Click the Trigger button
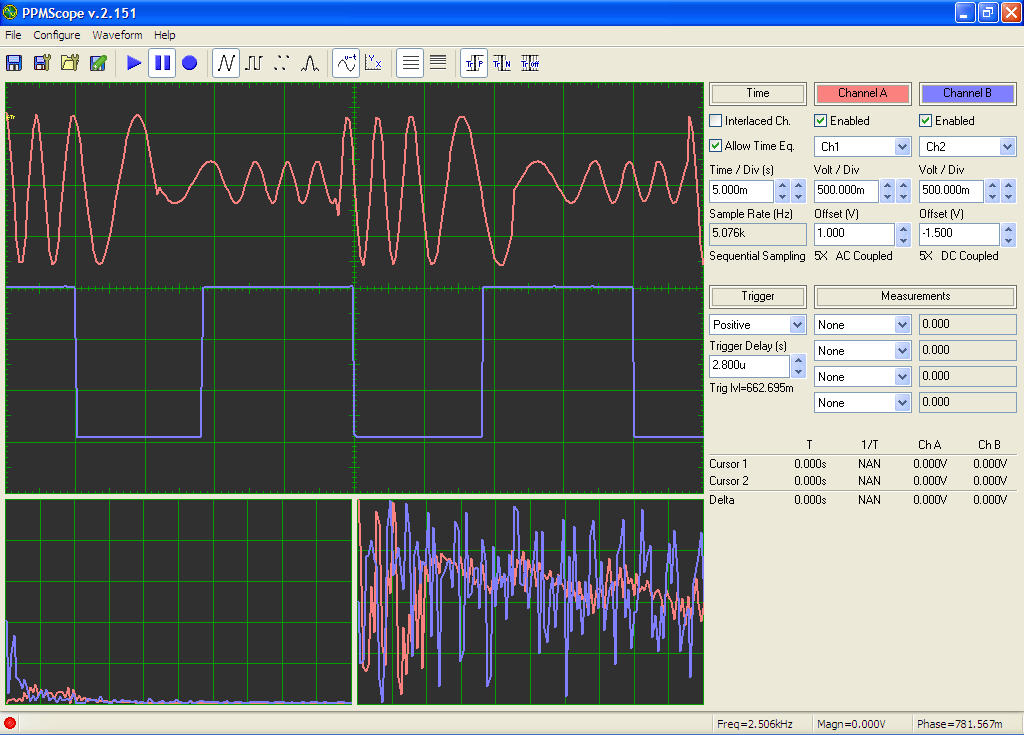The height and width of the screenshot is (735, 1024). point(757,296)
